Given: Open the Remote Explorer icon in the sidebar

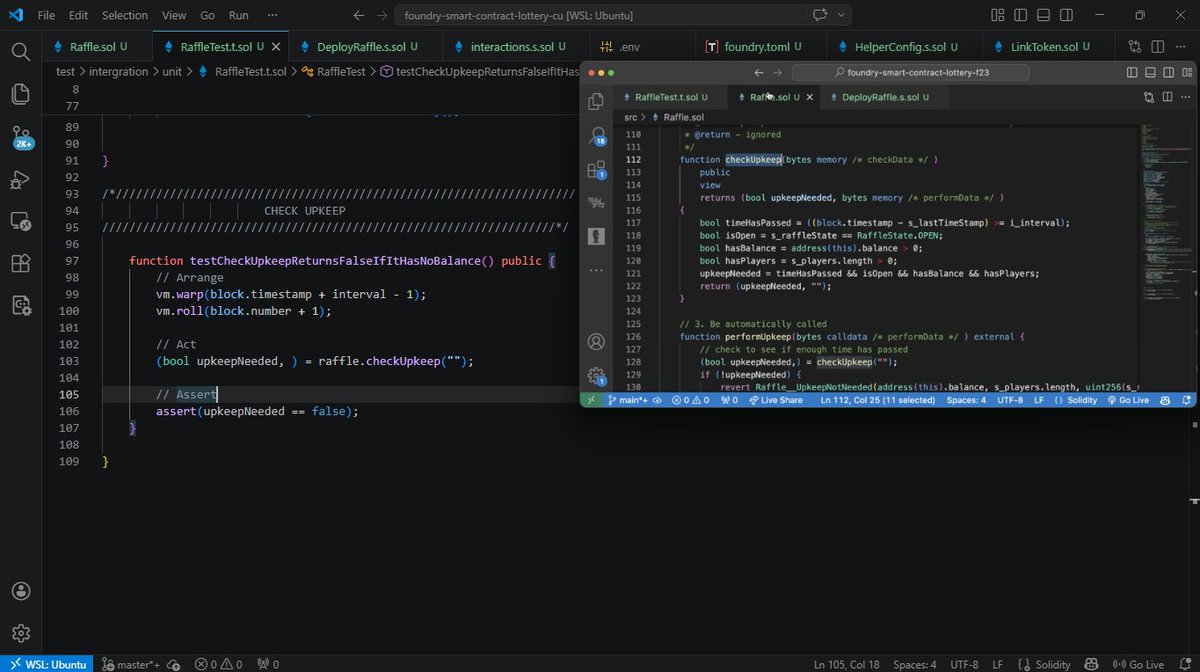Looking at the screenshot, I should 21,222.
